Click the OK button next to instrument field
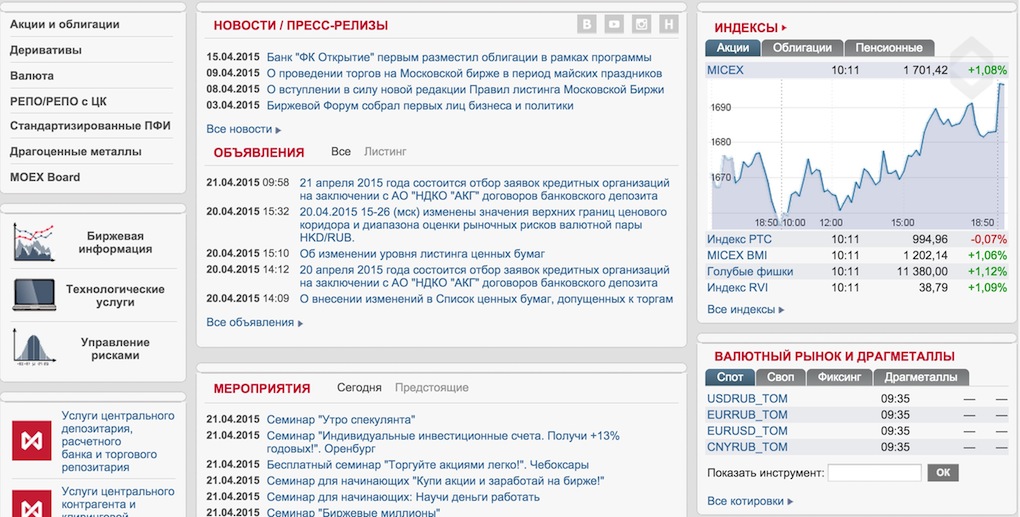This screenshot has width=1020, height=517. (943, 473)
